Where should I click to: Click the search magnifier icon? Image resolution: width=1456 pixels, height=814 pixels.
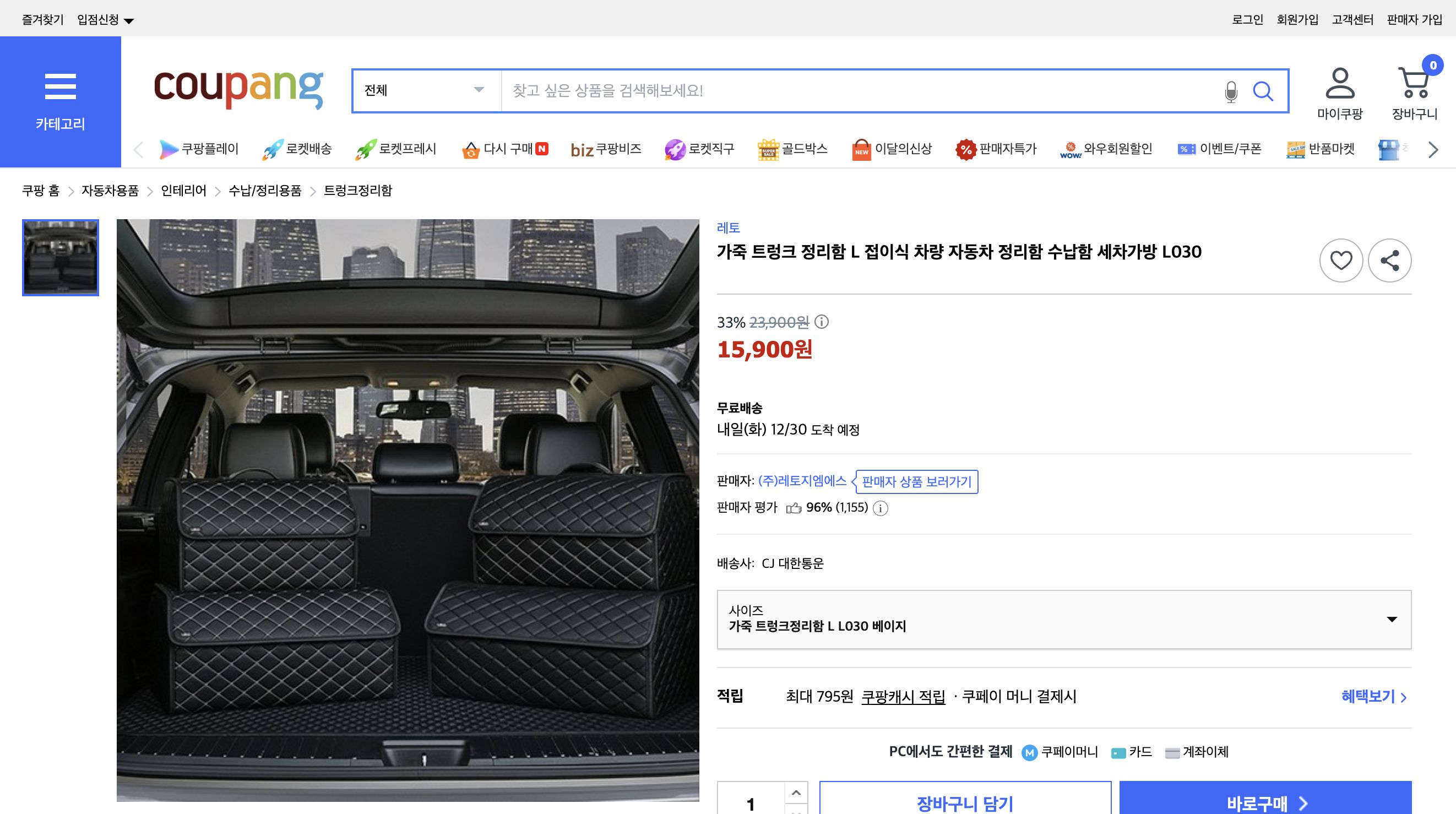[1264, 90]
